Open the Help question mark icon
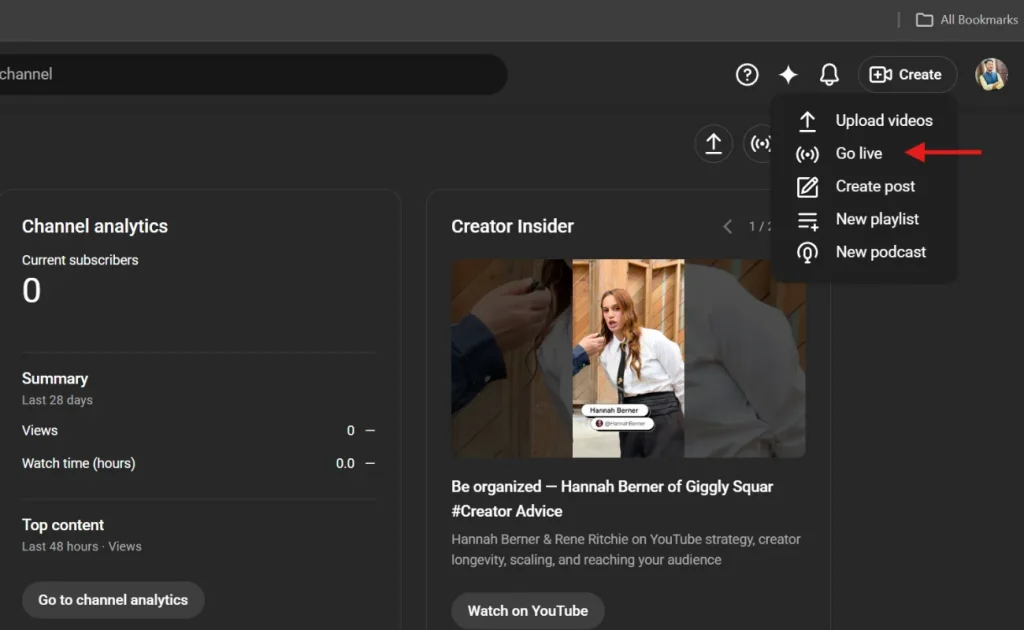 coord(747,74)
